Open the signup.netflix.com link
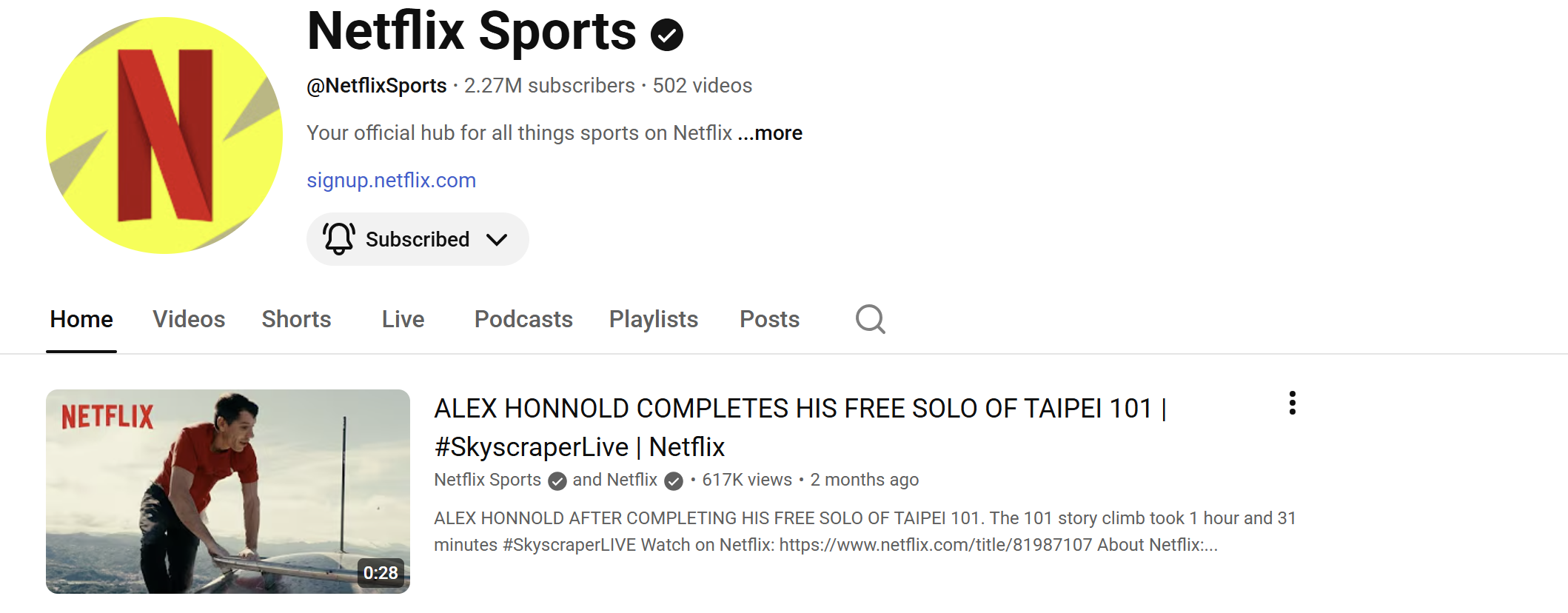This screenshot has height=613, width=1568. pos(392,180)
